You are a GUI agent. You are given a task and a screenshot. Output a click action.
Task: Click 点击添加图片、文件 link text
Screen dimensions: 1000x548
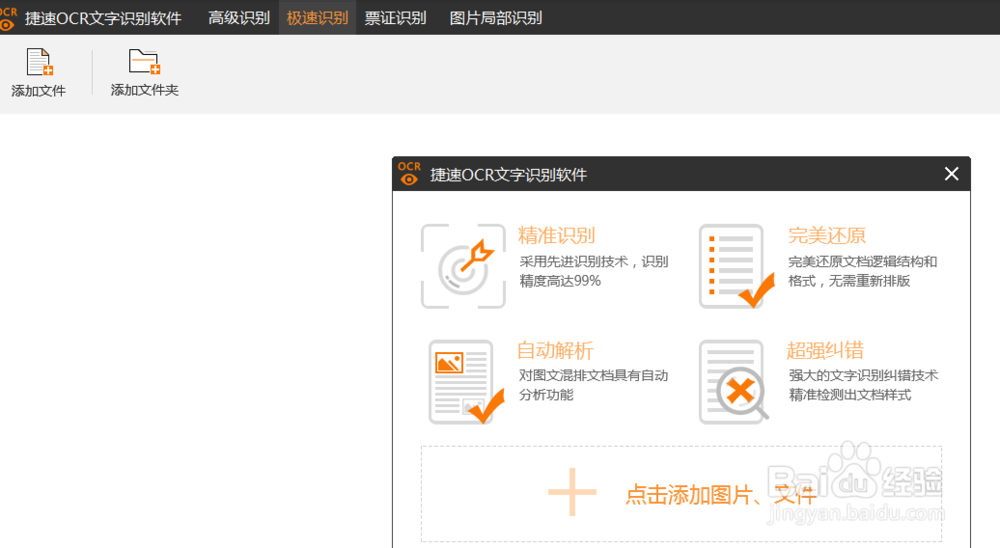pyautogui.click(x=721, y=494)
